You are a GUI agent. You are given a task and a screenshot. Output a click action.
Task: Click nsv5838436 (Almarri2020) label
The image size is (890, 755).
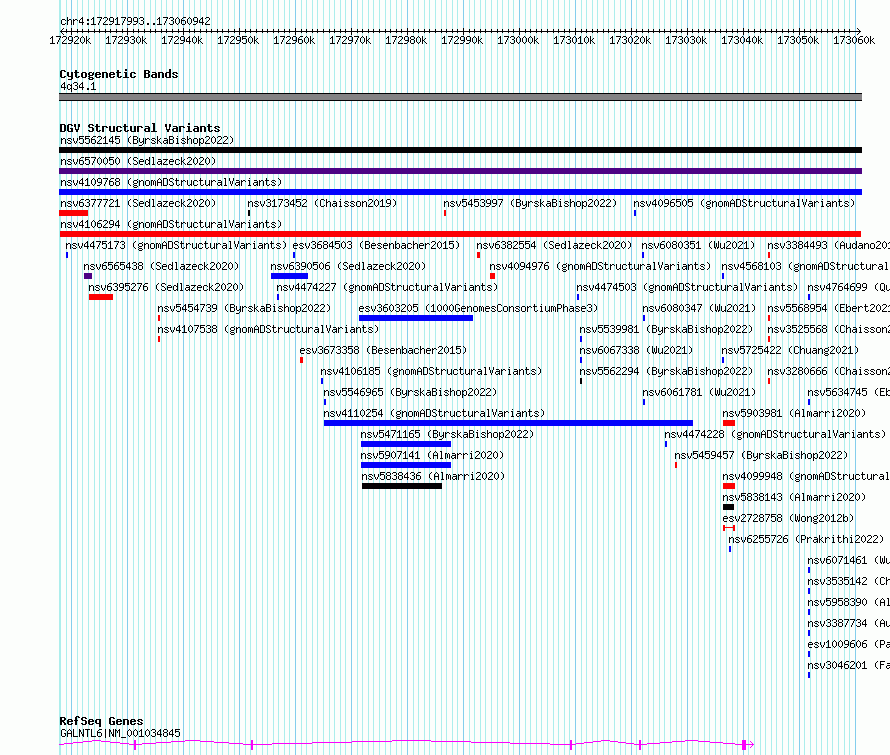tap(433, 476)
